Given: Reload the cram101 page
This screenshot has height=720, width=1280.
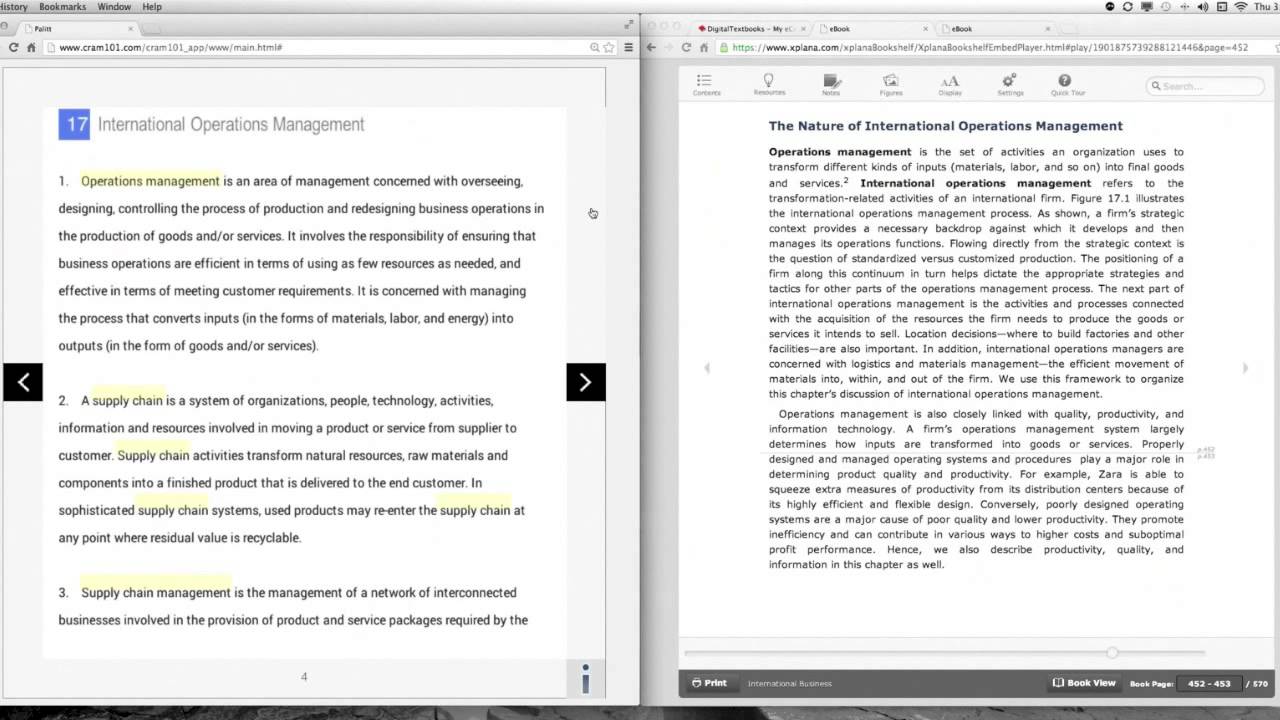Looking at the screenshot, I should pos(14,47).
